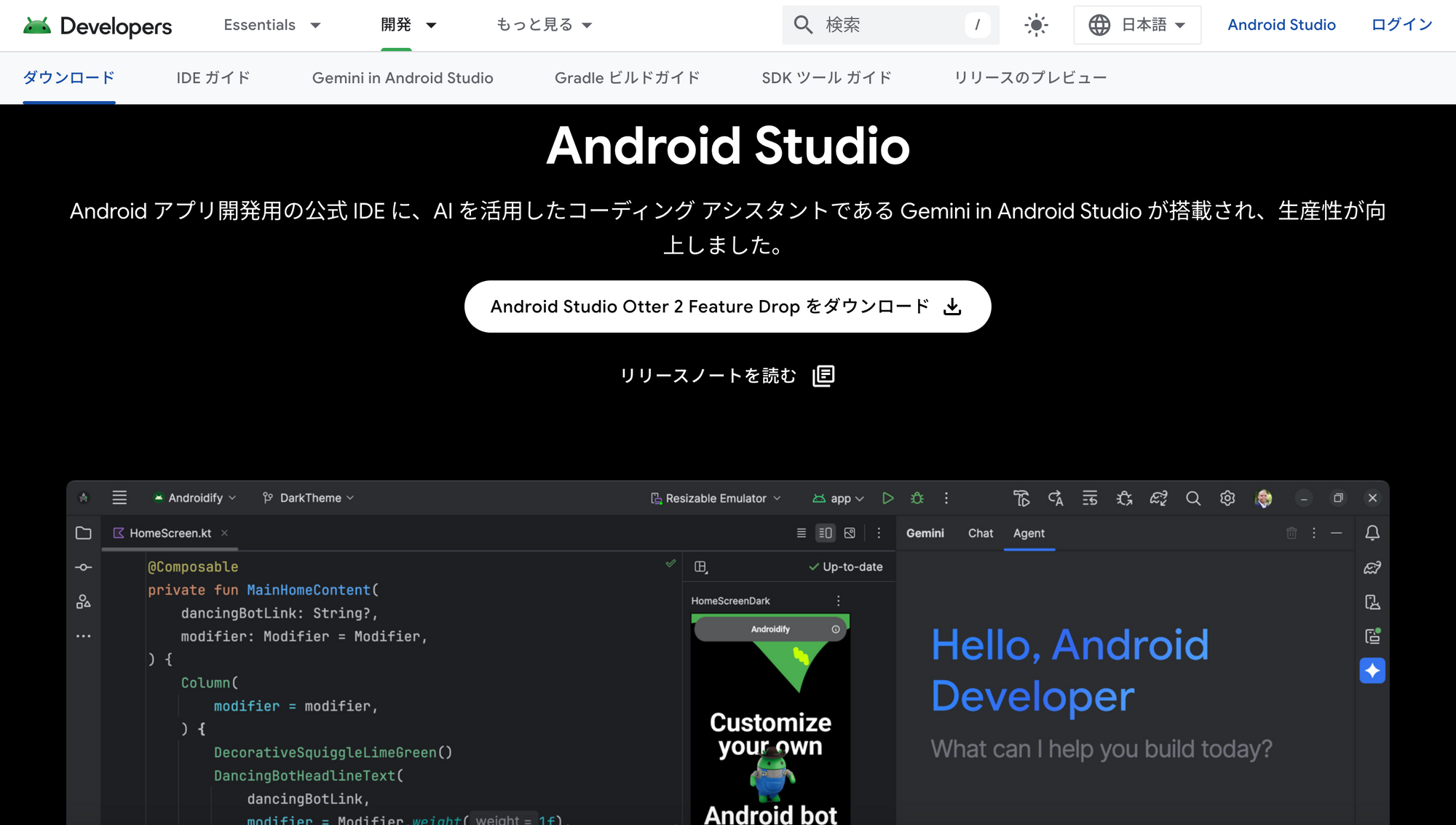Open the IDE Settings gear icon
The height and width of the screenshot is (825, 1456).
click(1227, 499)
